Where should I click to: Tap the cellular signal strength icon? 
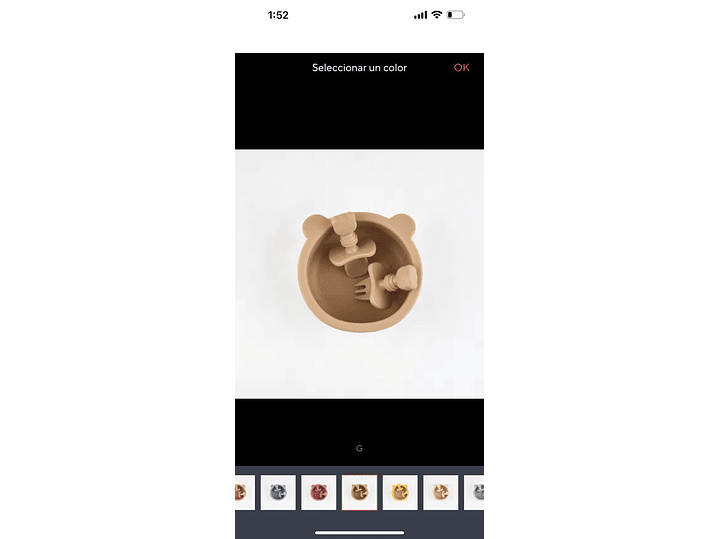[420, 15]
